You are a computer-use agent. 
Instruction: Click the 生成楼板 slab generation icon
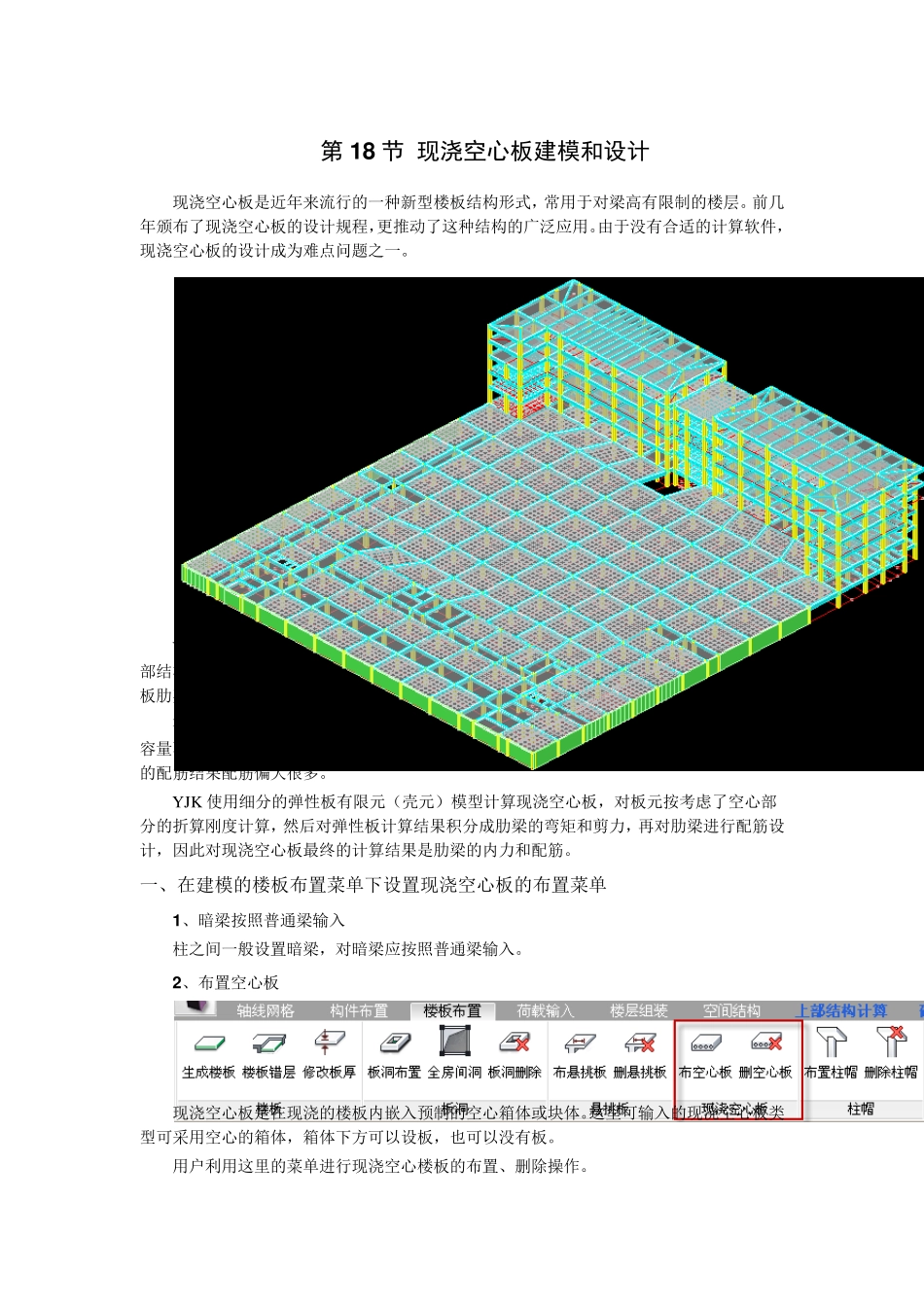pyautogui.click(x=209, y=1043)
